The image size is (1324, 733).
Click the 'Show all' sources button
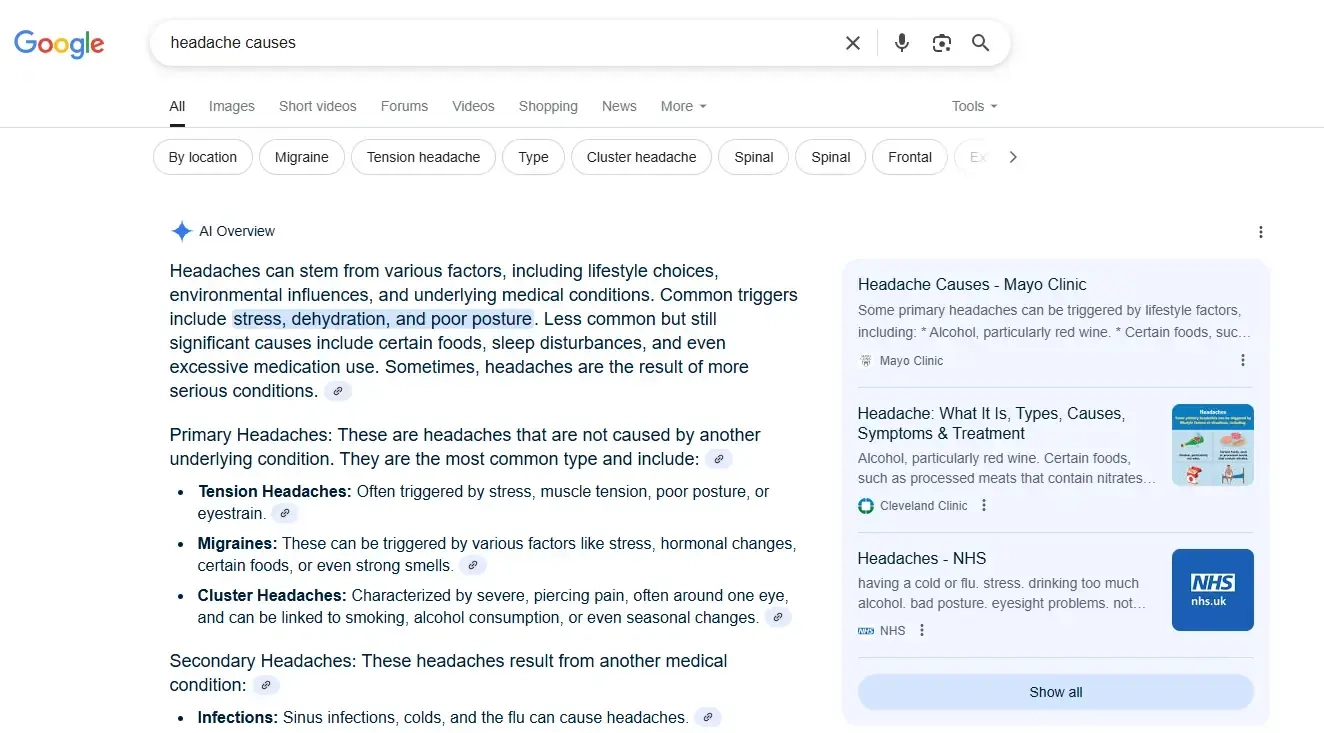click(x=1056, y=692)
